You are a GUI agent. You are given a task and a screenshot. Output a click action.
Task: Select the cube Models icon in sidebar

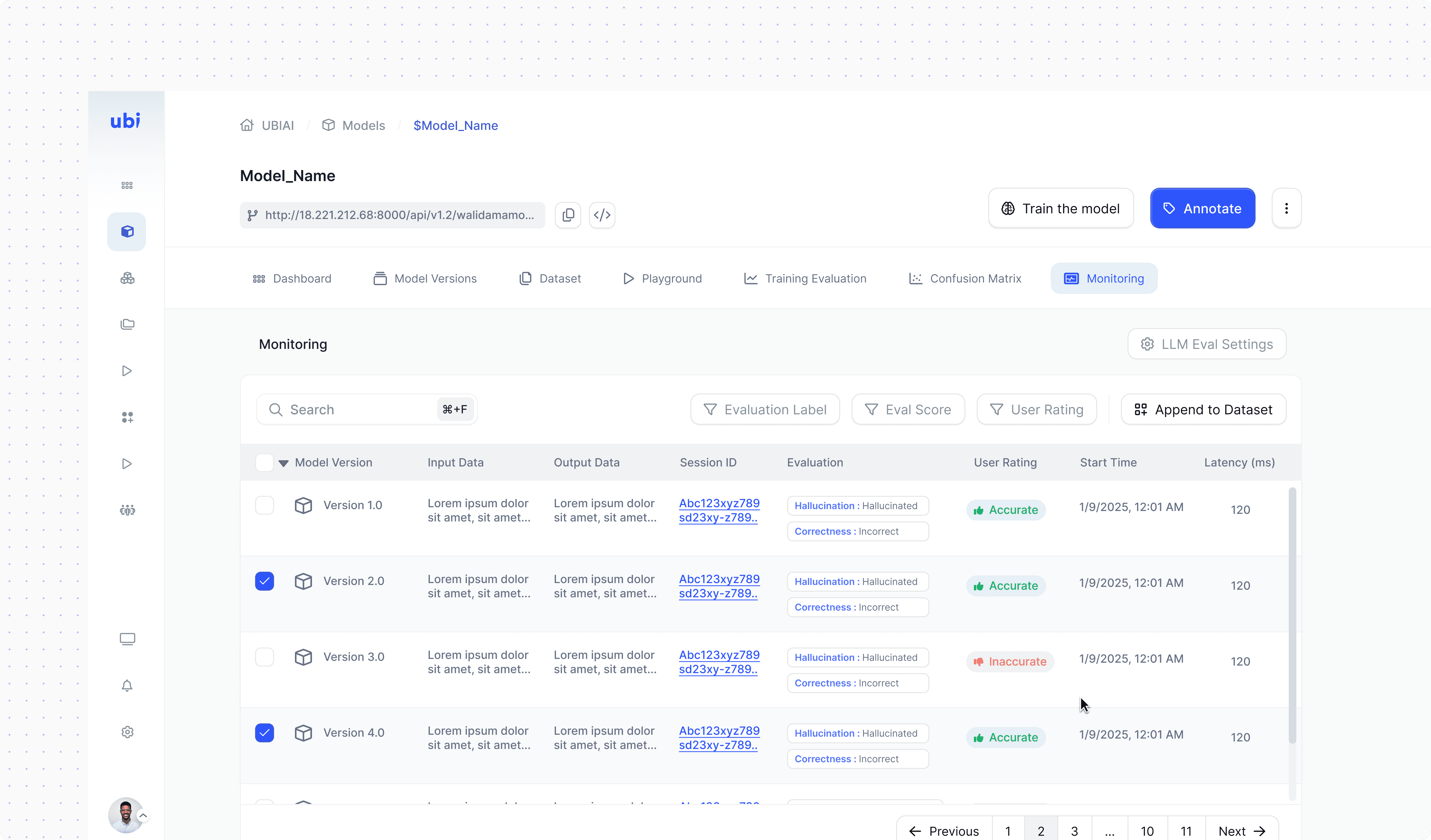pyautogui.click(x=127, y=232)
